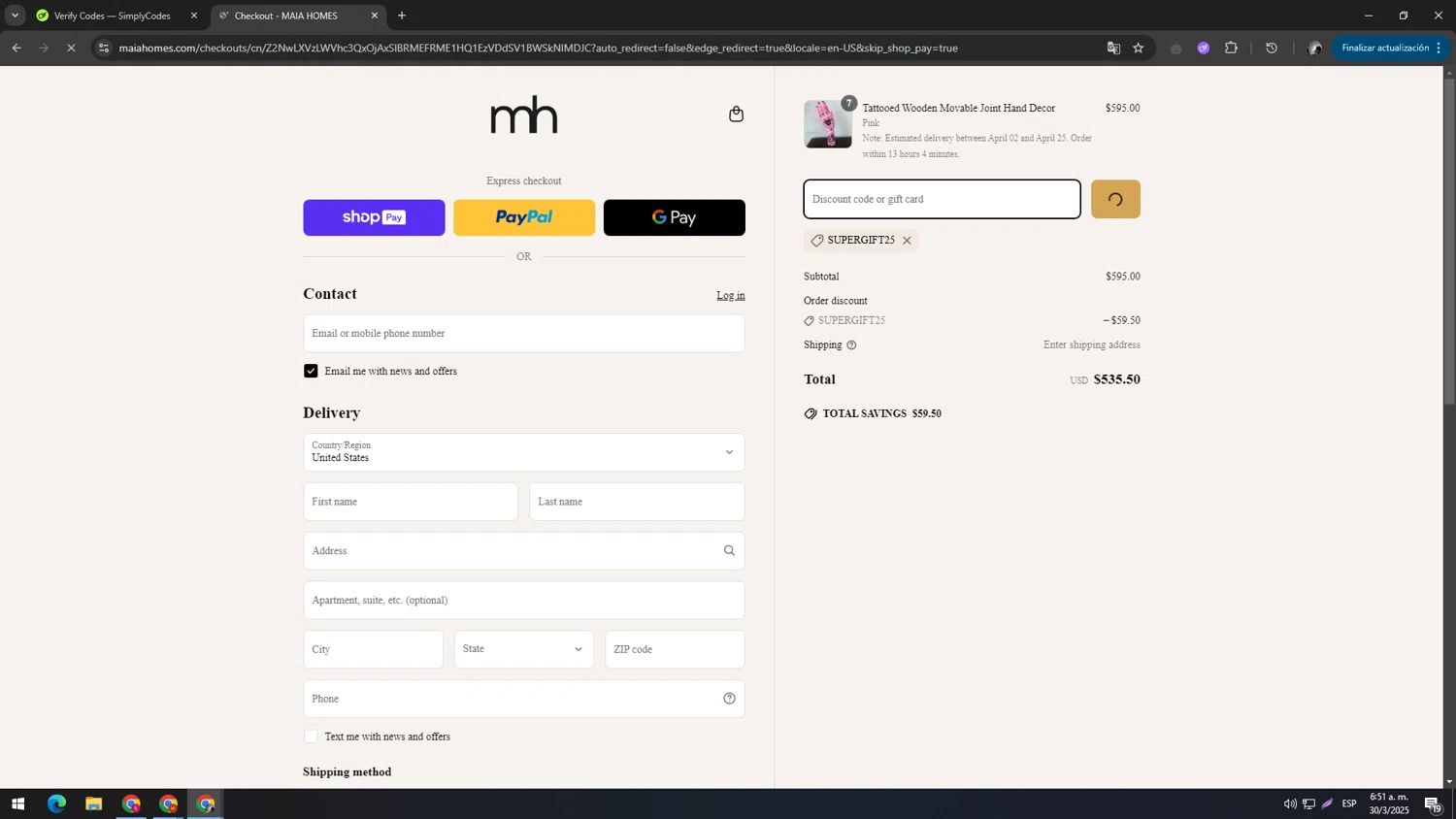Click the Phone input field
Screen dimensions: 1456x819
524,699
